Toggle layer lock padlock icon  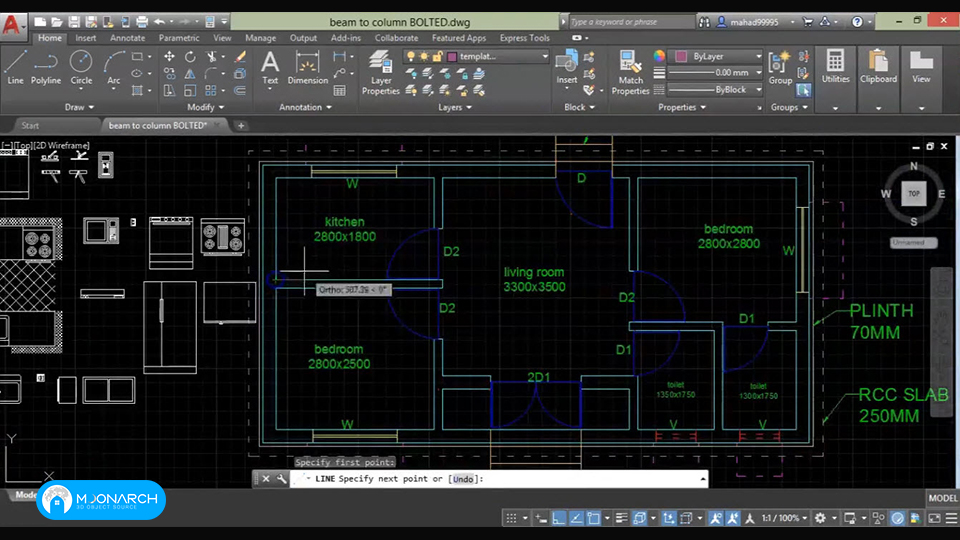click(437, 56)
